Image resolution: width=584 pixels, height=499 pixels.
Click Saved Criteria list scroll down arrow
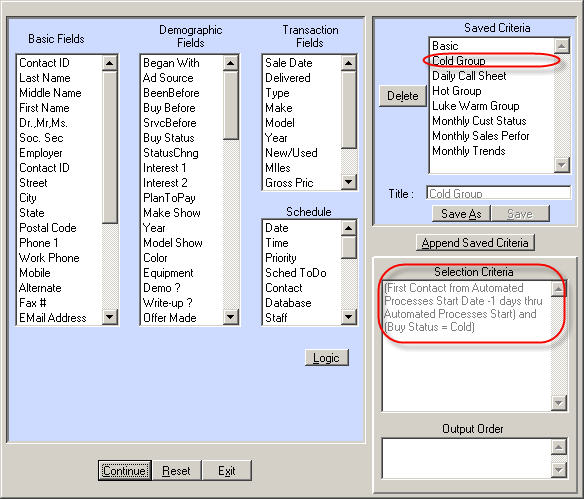[562, 164]
